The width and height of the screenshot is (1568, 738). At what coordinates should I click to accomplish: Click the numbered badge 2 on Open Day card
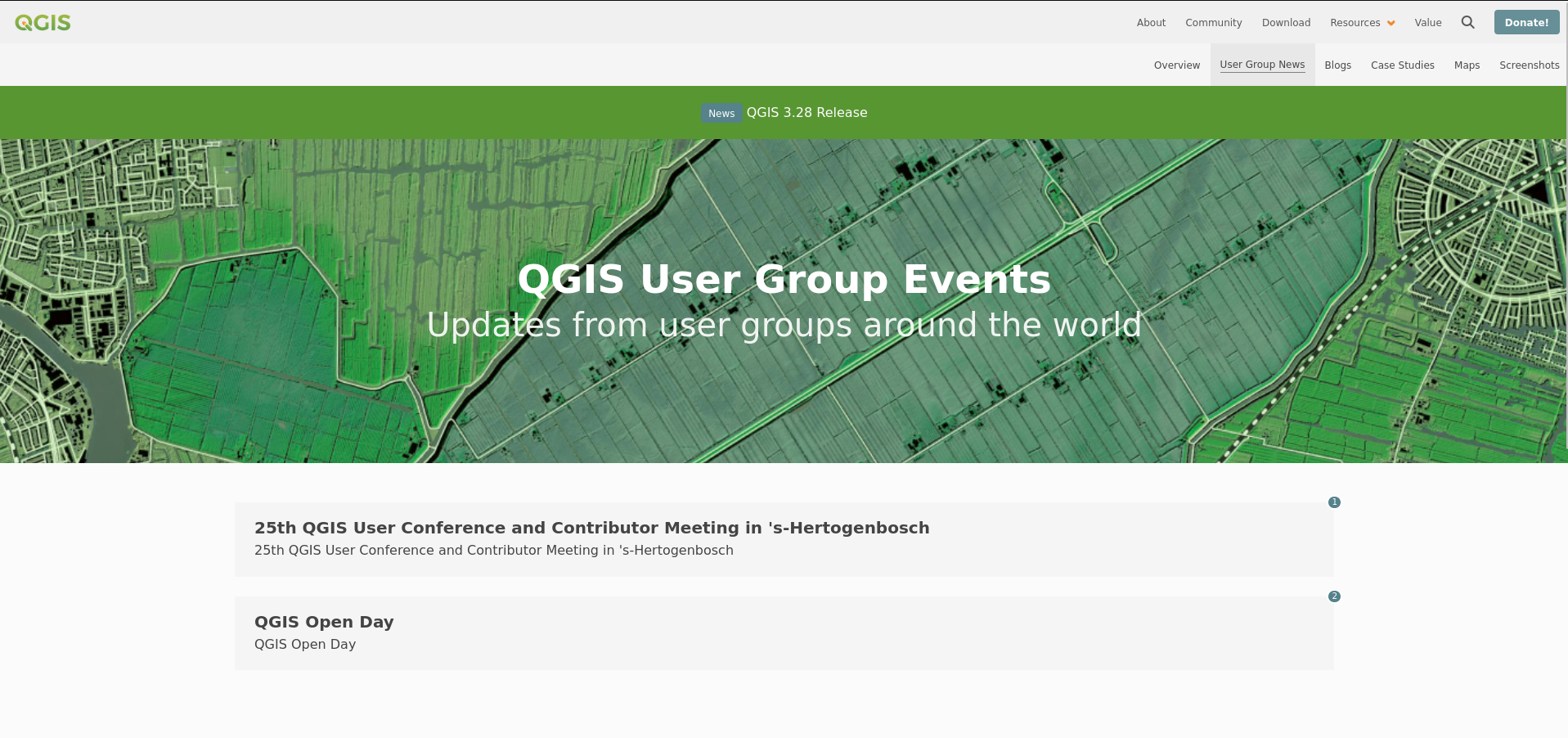click(x=1334, y=596)
